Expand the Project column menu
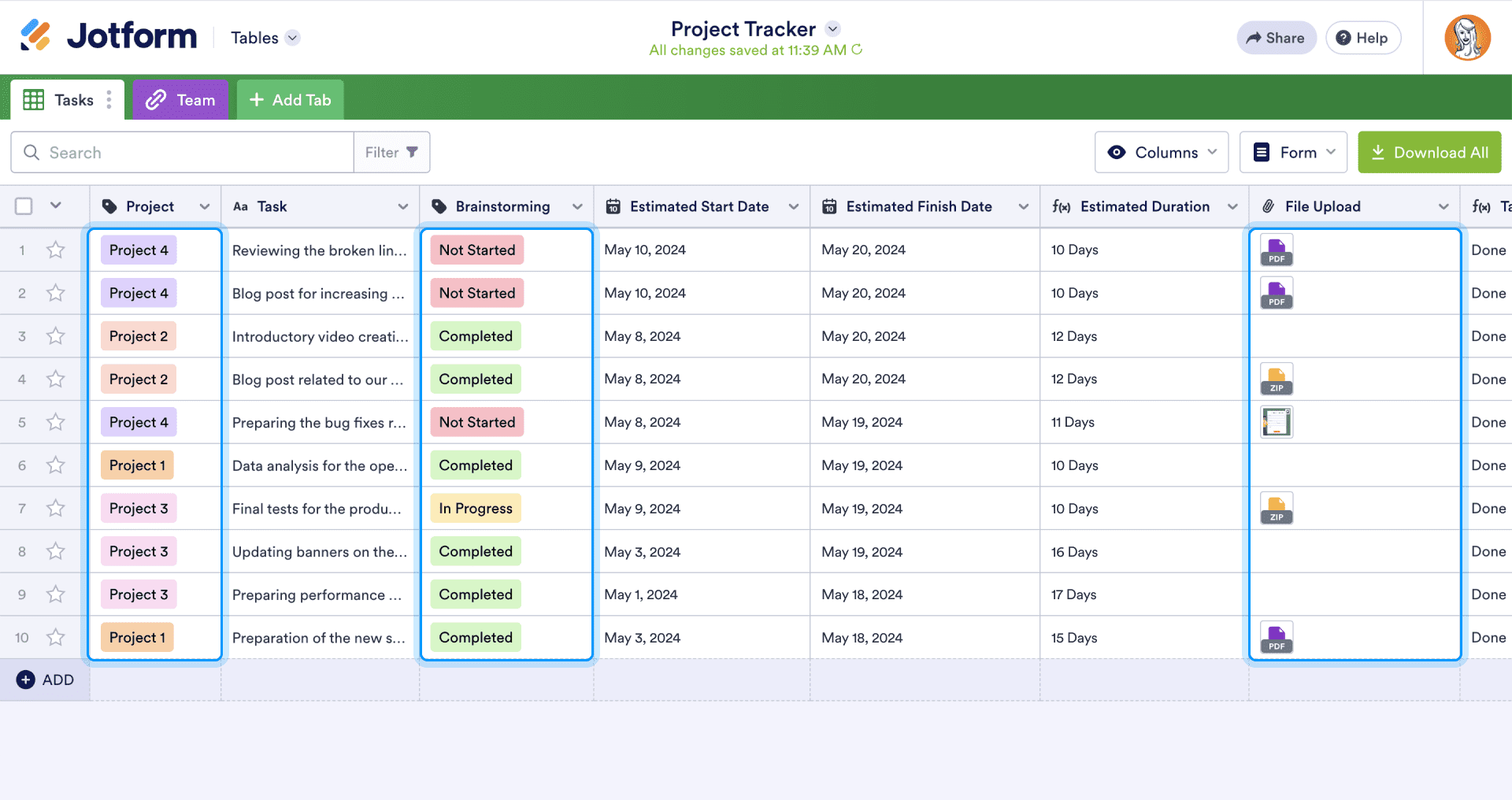 pos(205,206)
